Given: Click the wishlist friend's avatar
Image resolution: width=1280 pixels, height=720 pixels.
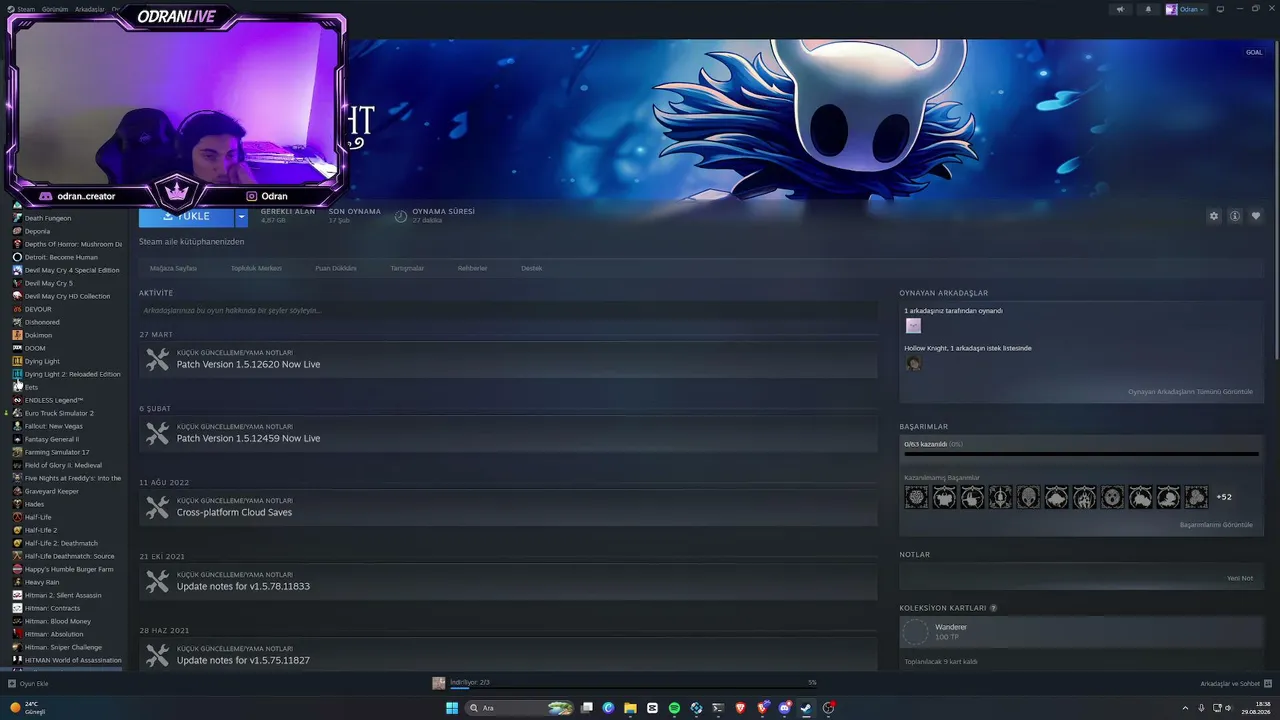Looking at the screenshot, I should [913, 364].
